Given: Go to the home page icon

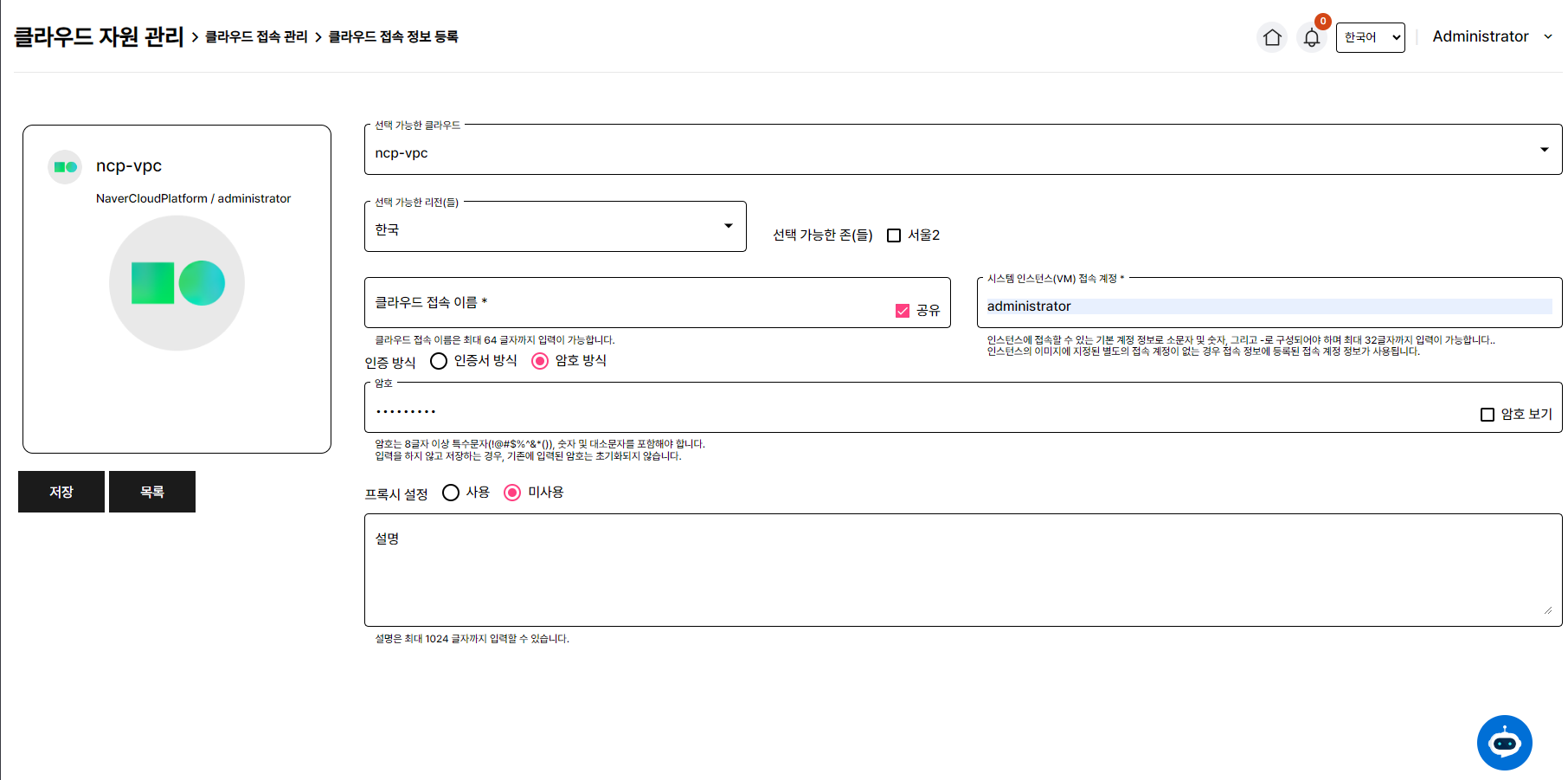Looking at the screenshot, I should tap(1271, 37).
